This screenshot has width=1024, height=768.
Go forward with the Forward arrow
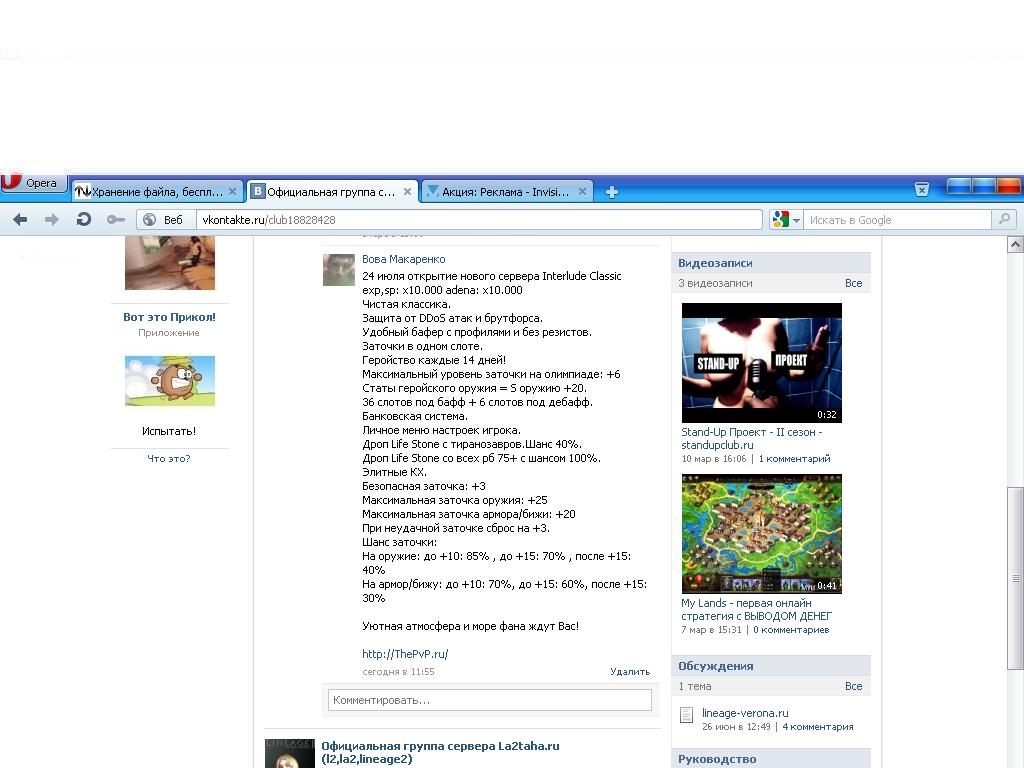click(x=52, y=219)
